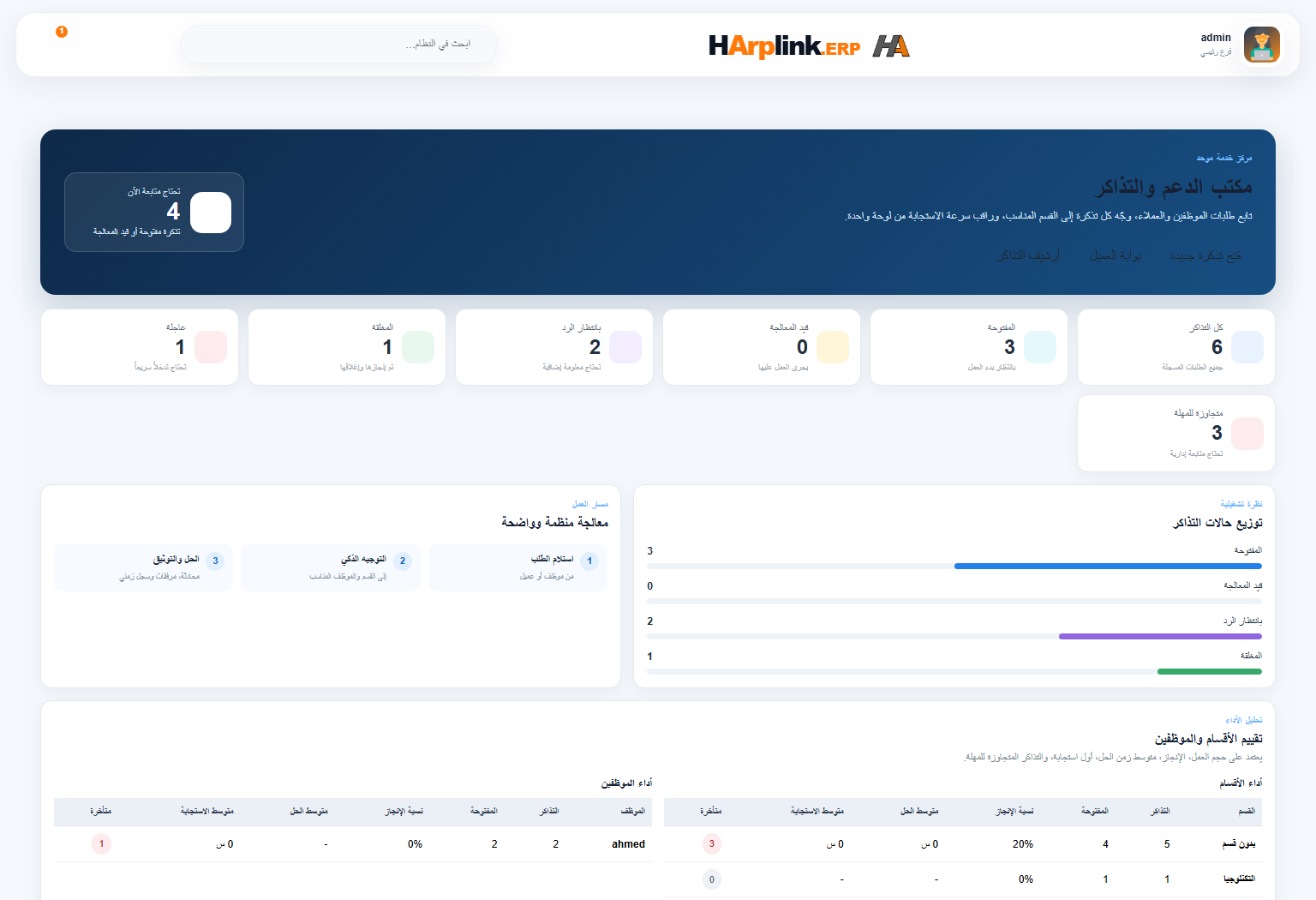
Task: Click the استلام الطلب step title
Action: coord(552,559)
